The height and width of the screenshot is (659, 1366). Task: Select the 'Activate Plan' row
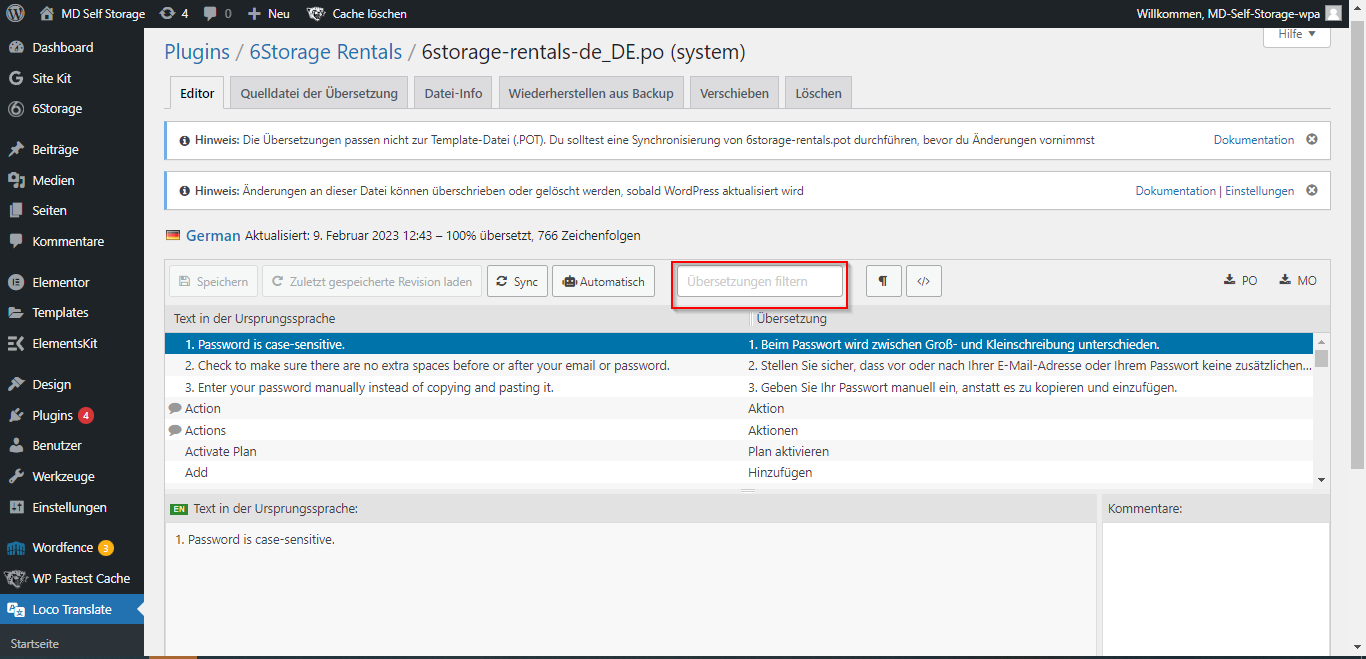[739, 451]
